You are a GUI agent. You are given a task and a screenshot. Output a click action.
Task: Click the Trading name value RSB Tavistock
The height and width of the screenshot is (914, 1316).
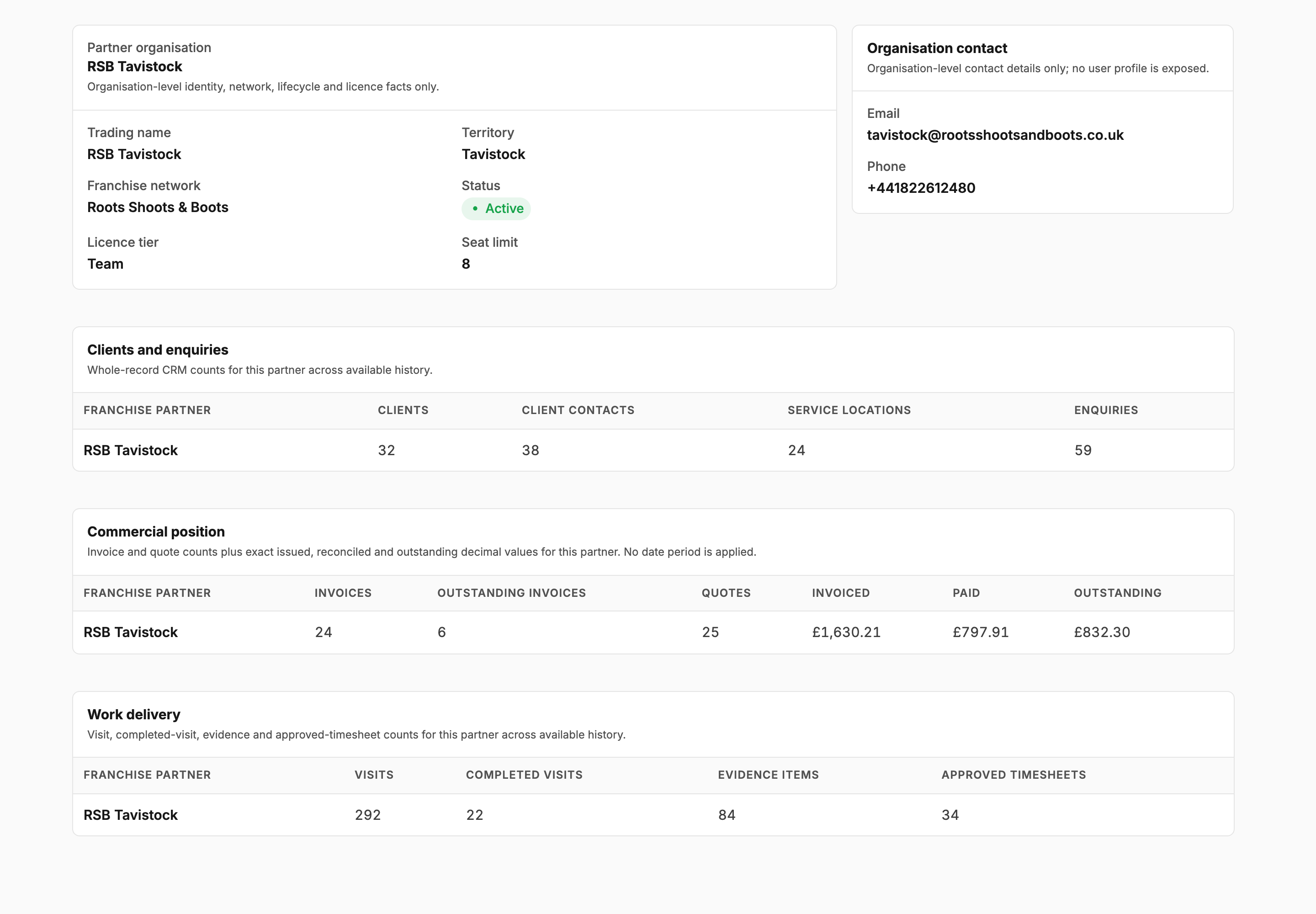134,154
